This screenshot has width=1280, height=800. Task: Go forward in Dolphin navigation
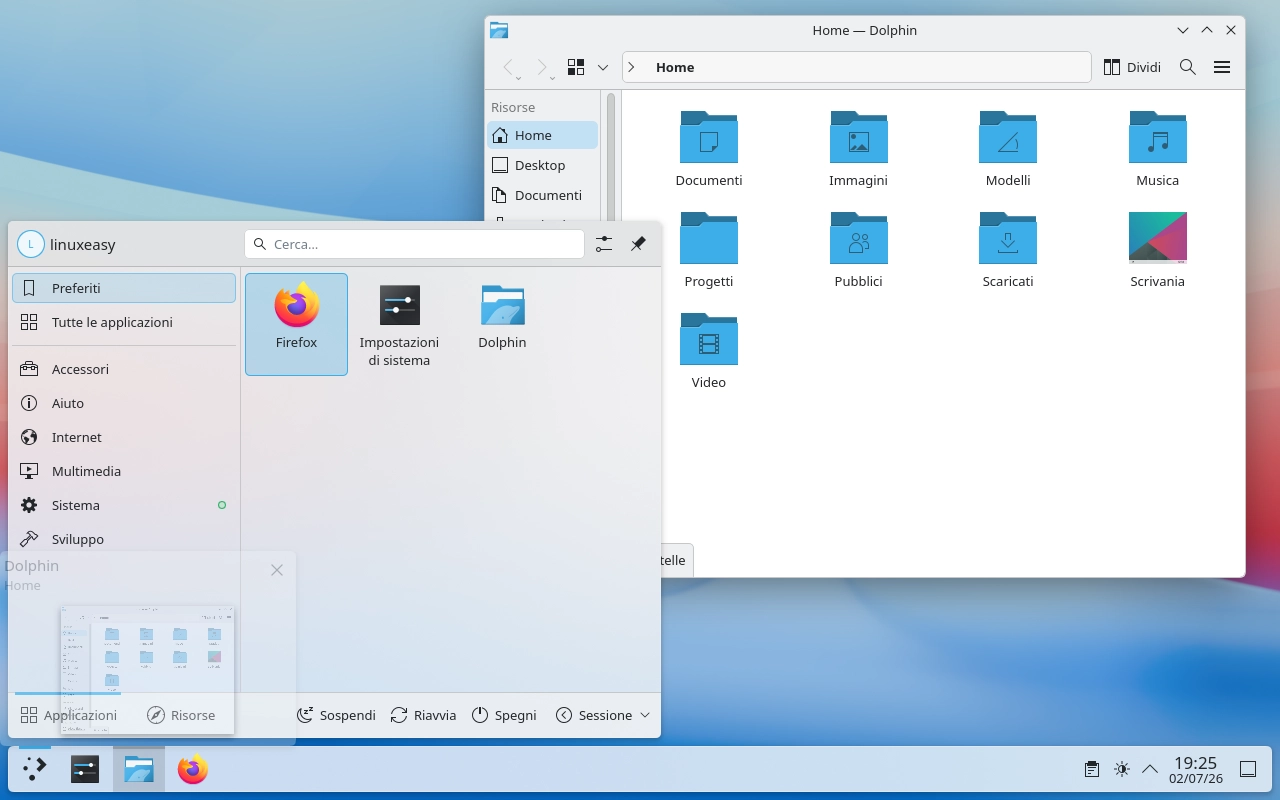(542, 67)
